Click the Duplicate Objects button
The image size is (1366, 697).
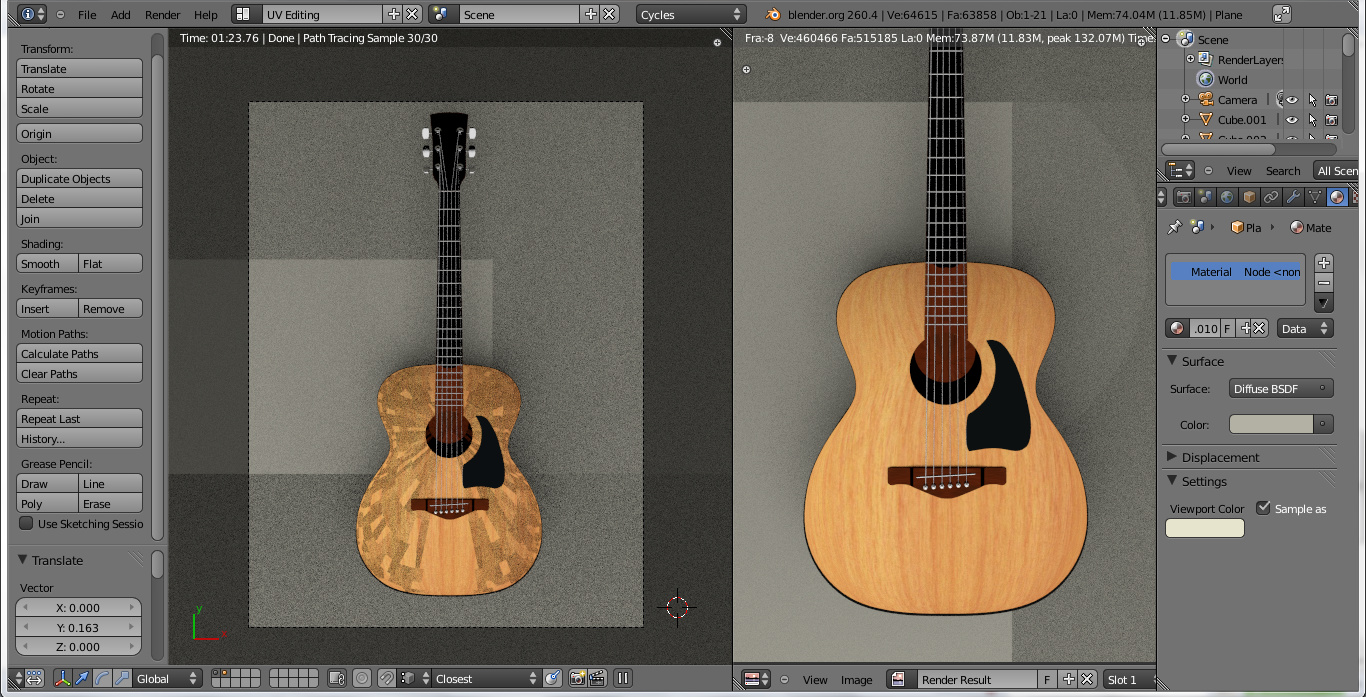[79, 178]
